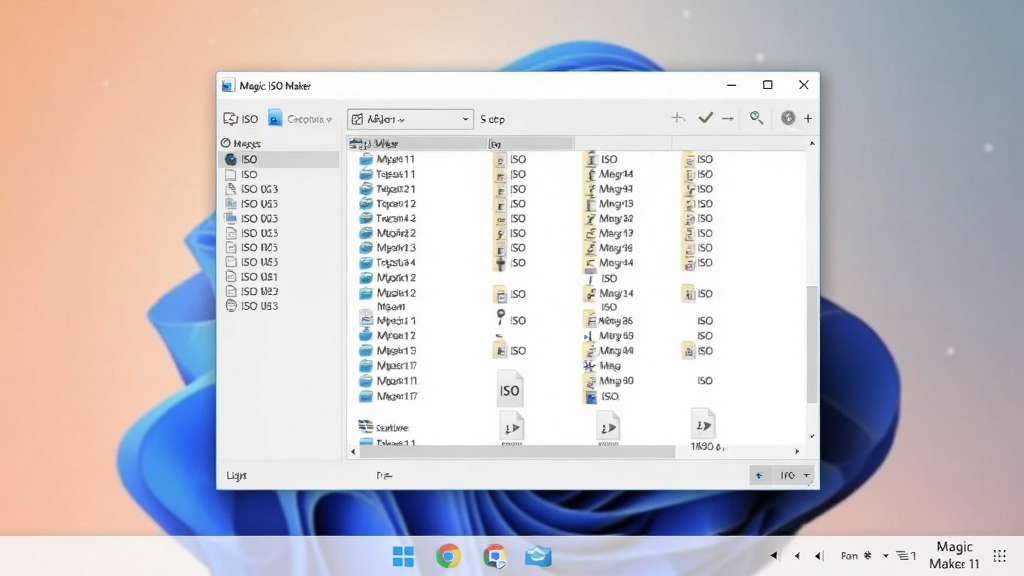Click the gray plus icon beside checkmark

(678, 118)
